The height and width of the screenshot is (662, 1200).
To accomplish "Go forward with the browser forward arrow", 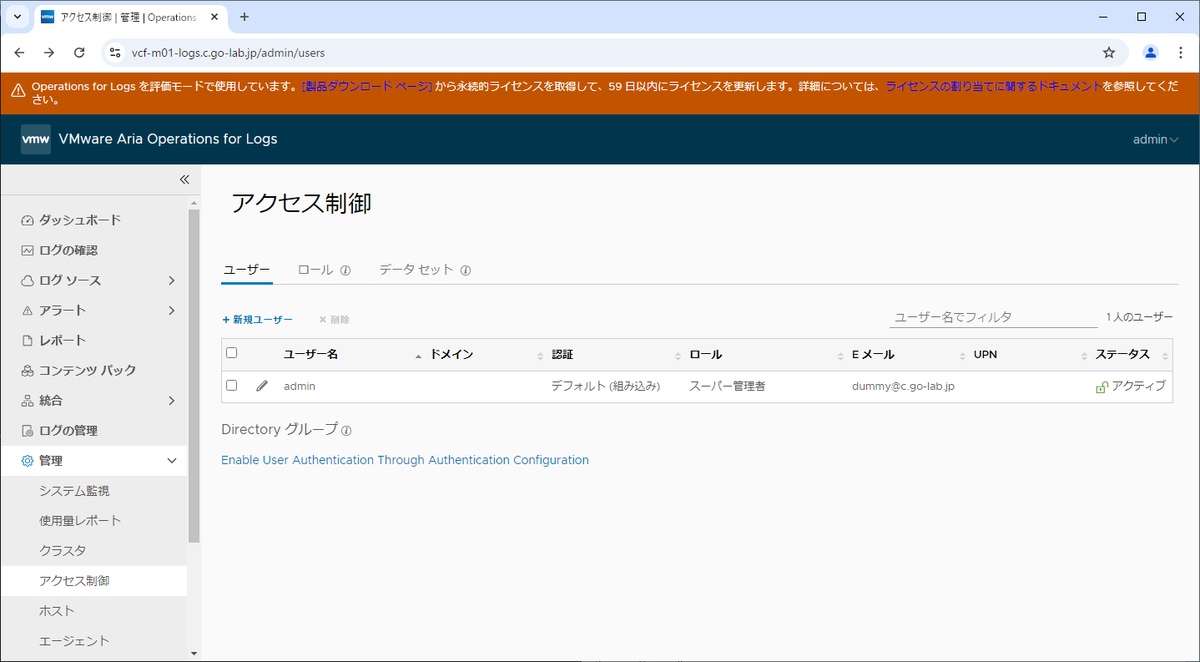I will [49, 52].
